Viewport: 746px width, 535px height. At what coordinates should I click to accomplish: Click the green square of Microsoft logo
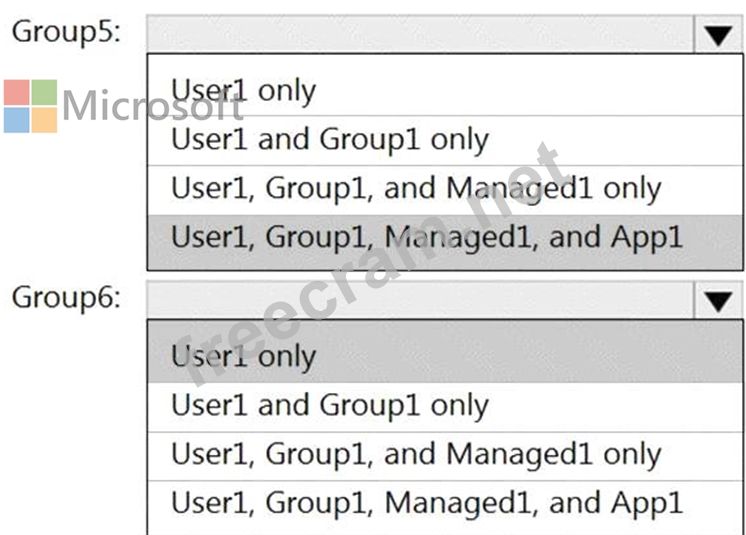tap(44, 92)
